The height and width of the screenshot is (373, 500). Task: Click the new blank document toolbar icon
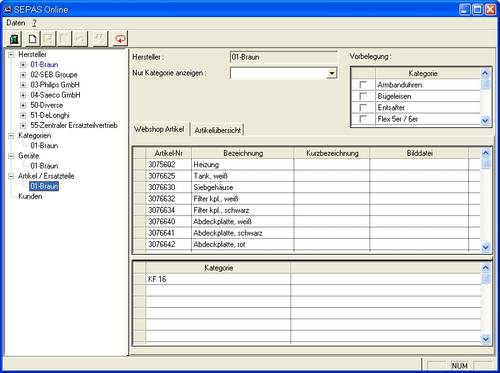click(33, 39)
